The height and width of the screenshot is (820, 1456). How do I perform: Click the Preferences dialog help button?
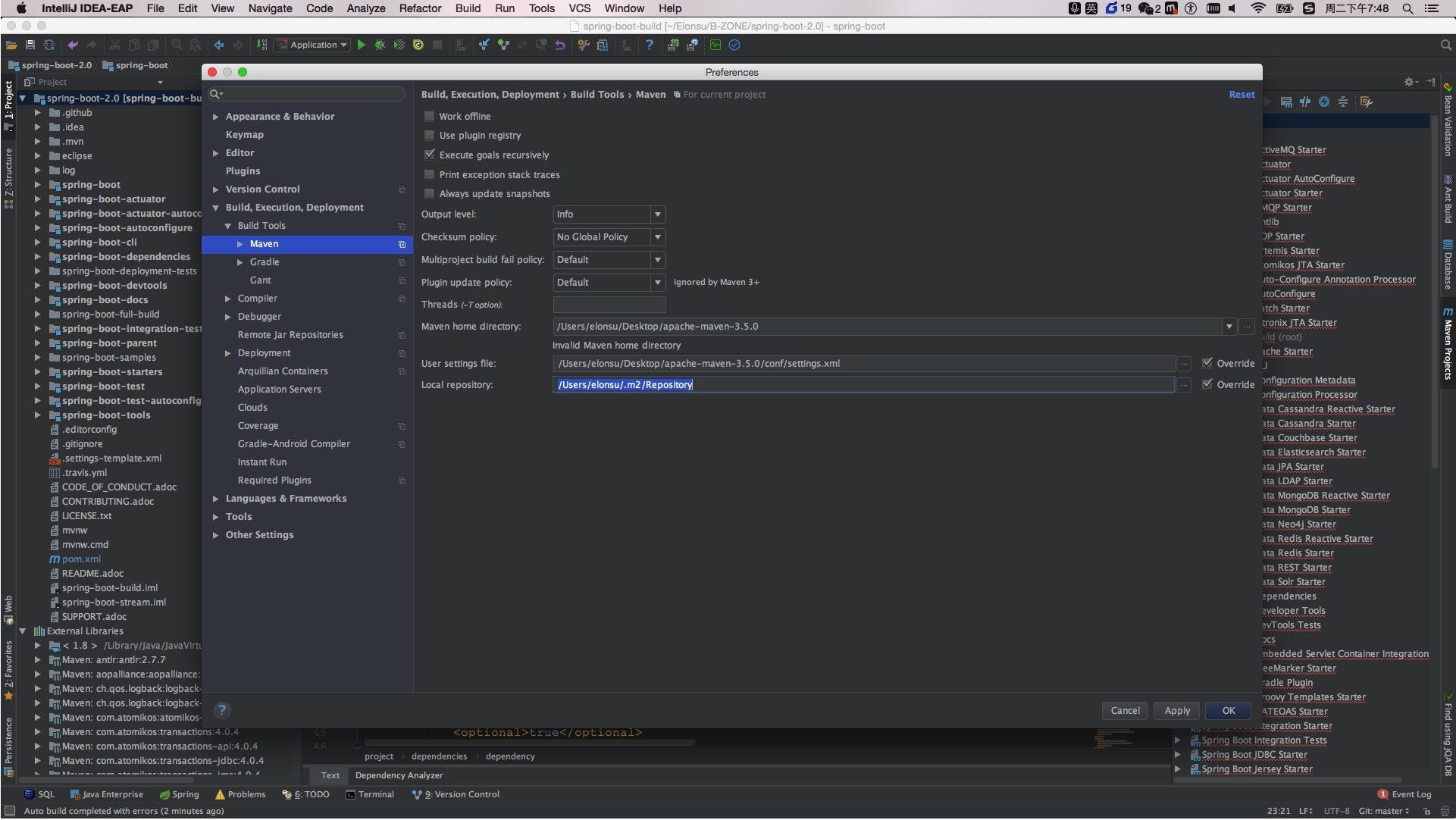pos(221,711)
